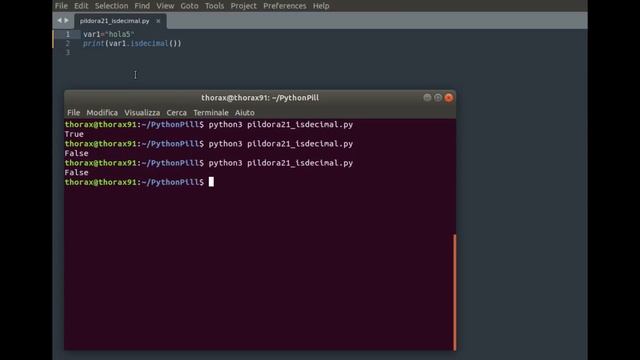This screenshot has height=360, width=640.
Task: Open terminal Modifica menu
Action: click(102, 113)
